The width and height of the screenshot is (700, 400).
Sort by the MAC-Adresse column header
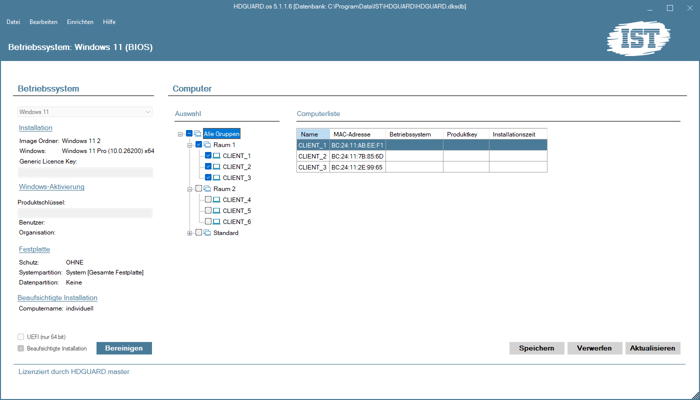tap(358, 134)
